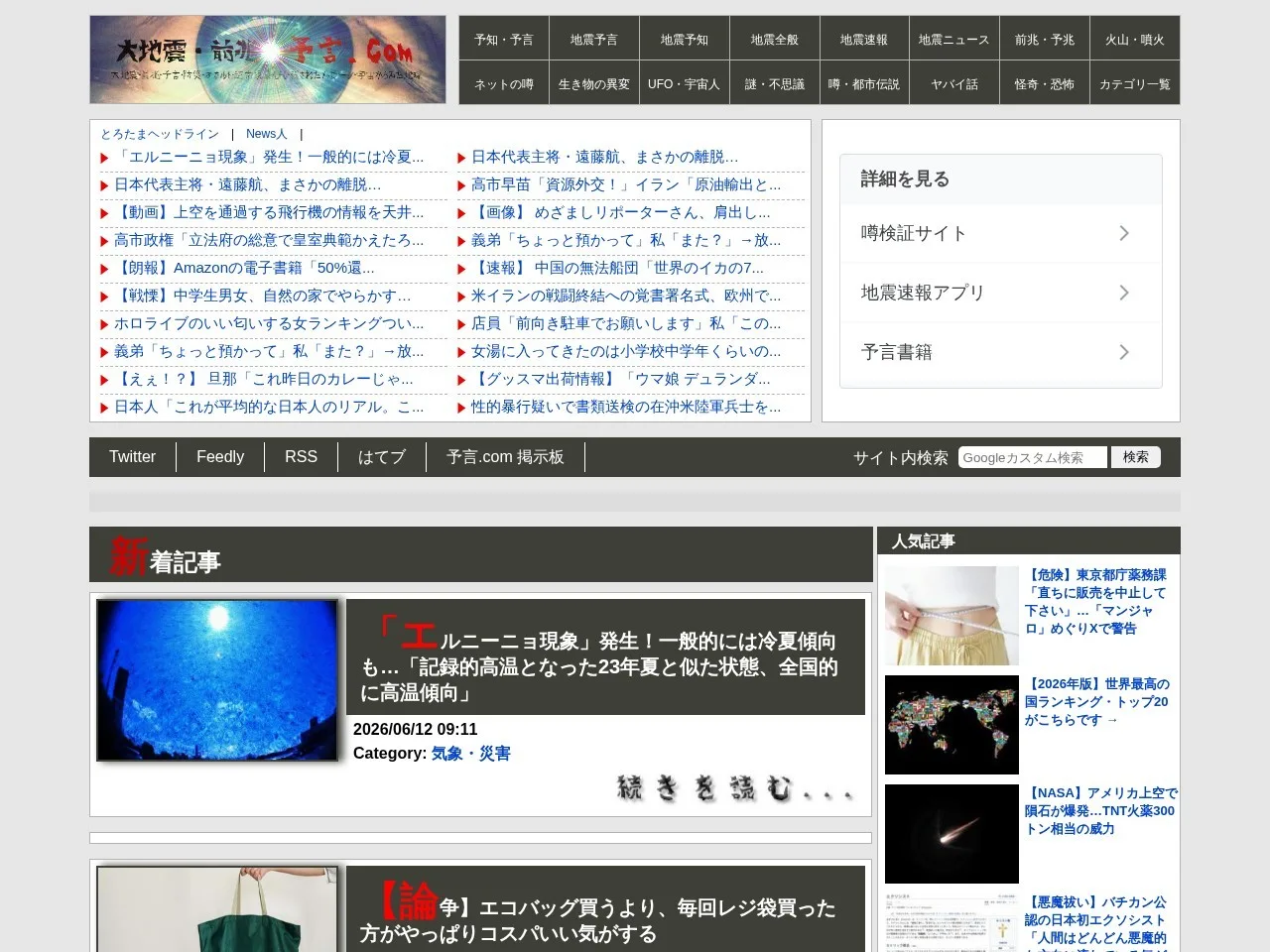This screenshot has width=1270, height=952.
Task: Open headline 店員「前向き駐車でお願いします」
Action: point(626,323)
